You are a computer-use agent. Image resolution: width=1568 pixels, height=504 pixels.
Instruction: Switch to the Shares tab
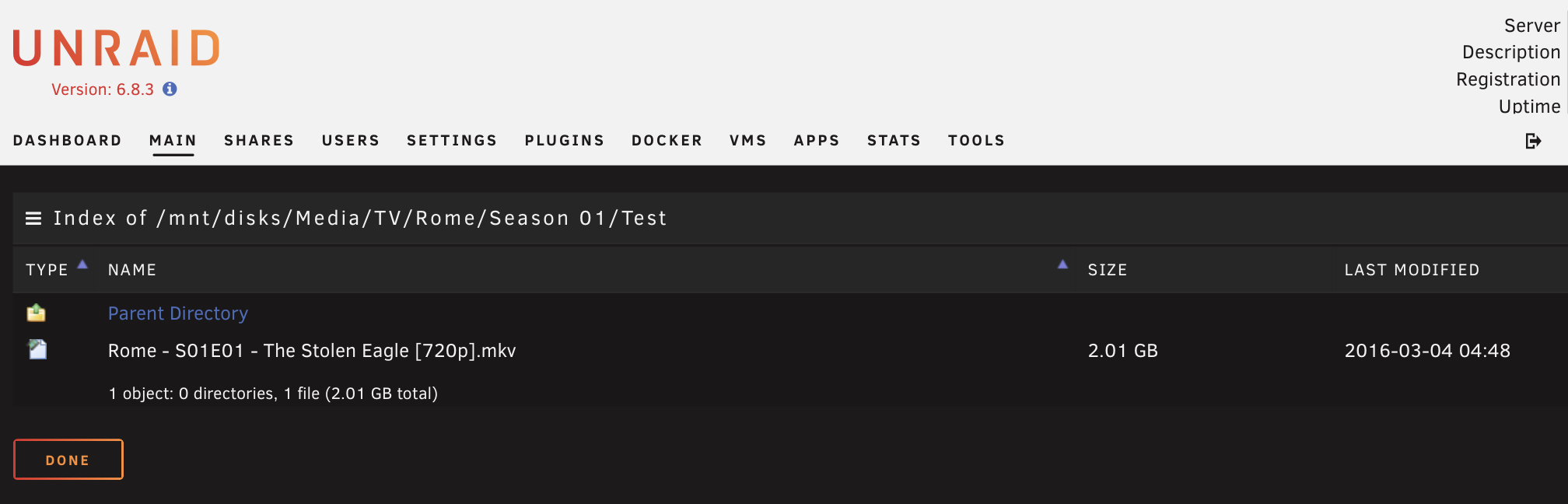click(259, 141)
